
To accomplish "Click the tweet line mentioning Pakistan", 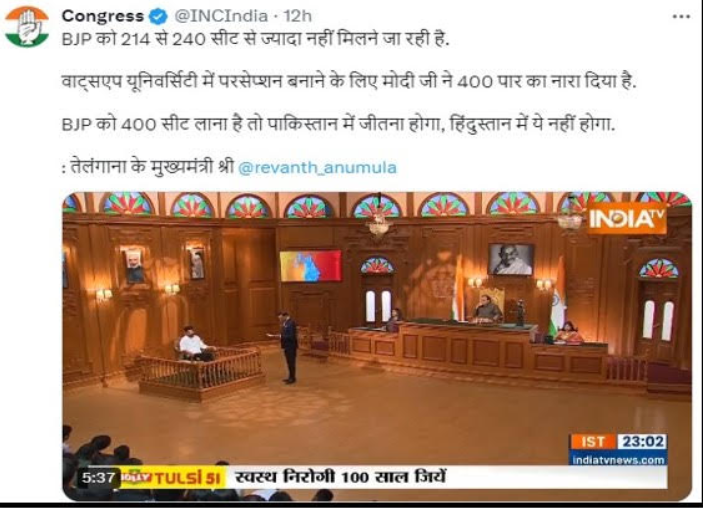I will pos(338,124).
